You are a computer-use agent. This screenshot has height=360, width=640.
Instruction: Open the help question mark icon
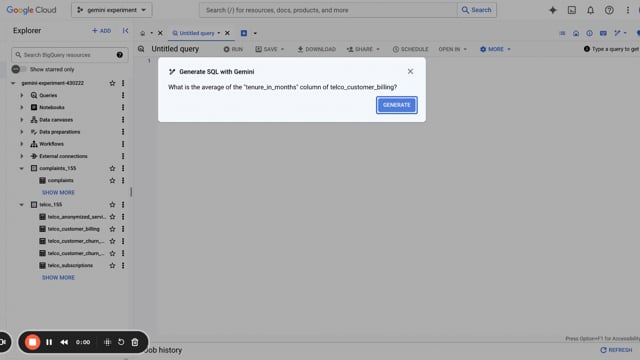click(x=609, y=10)
